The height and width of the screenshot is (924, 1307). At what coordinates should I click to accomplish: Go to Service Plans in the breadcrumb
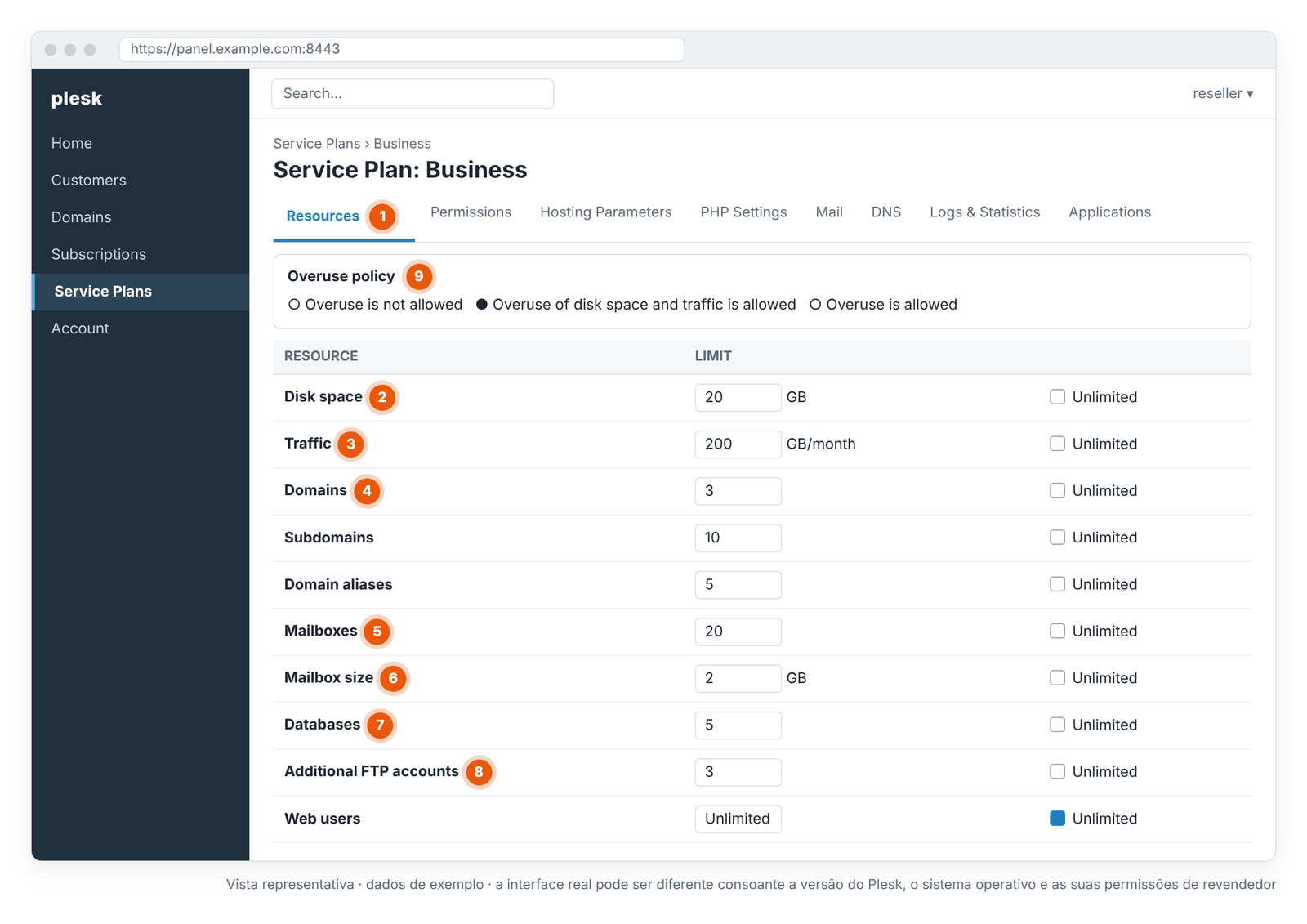tap(317, 144)
